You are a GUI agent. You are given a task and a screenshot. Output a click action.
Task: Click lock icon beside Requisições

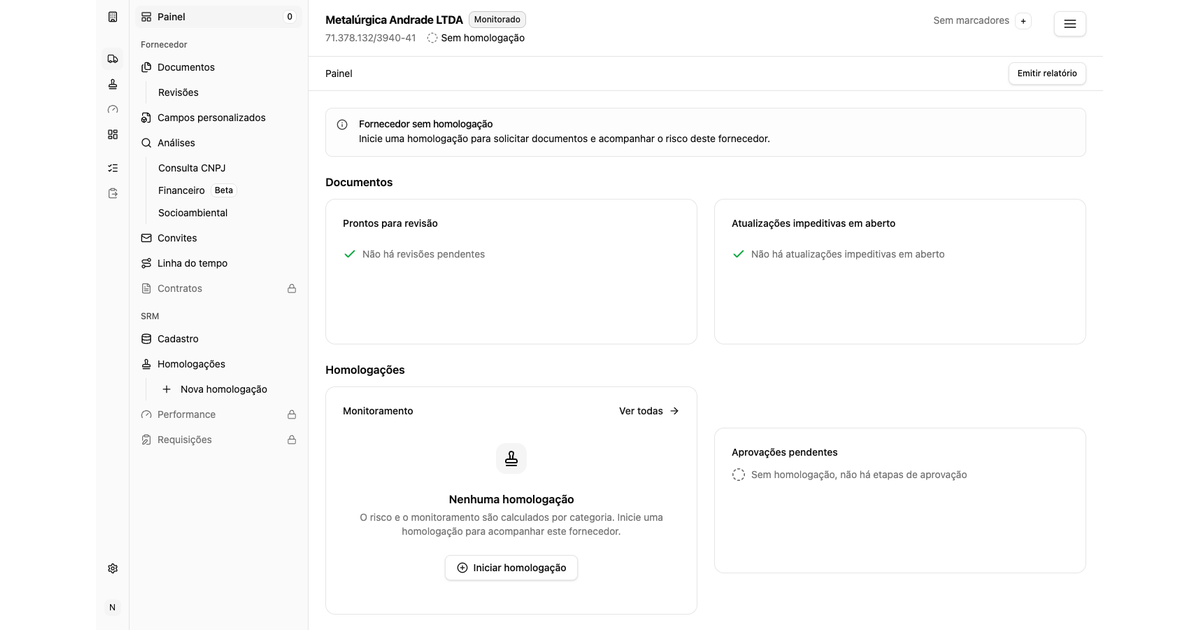(x=292, y=440)
